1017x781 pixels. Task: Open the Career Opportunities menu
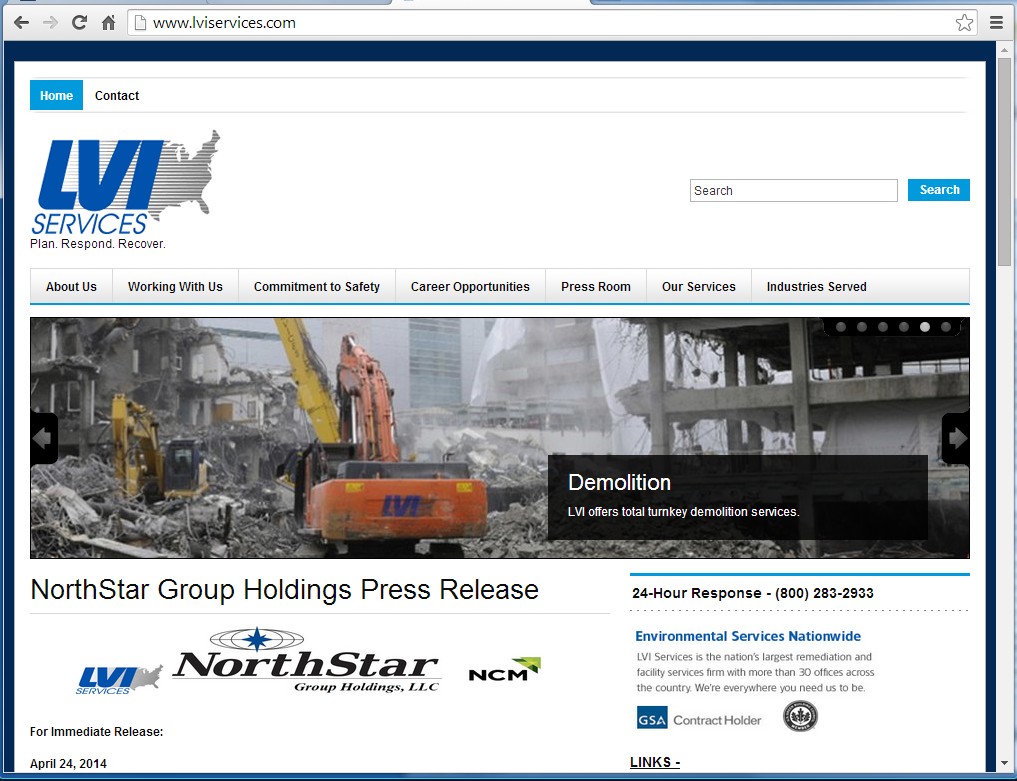point(470,287)
